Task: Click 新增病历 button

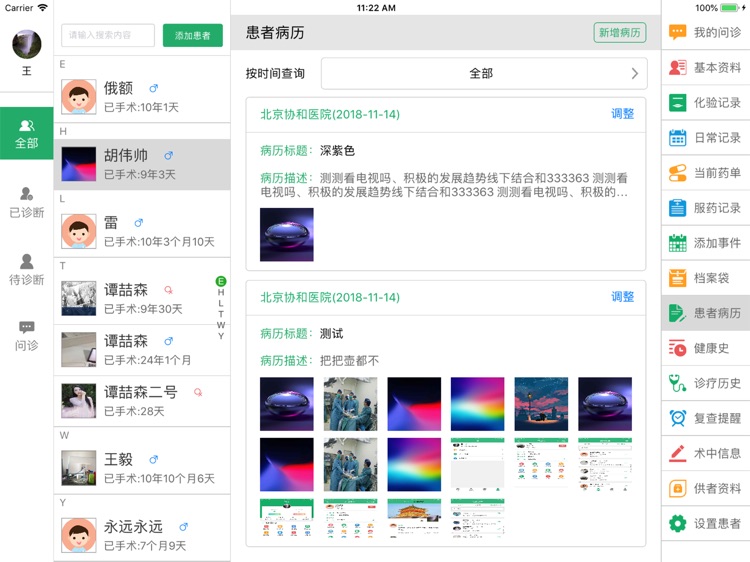Action: pyautogui.click(x=620, y=33)
